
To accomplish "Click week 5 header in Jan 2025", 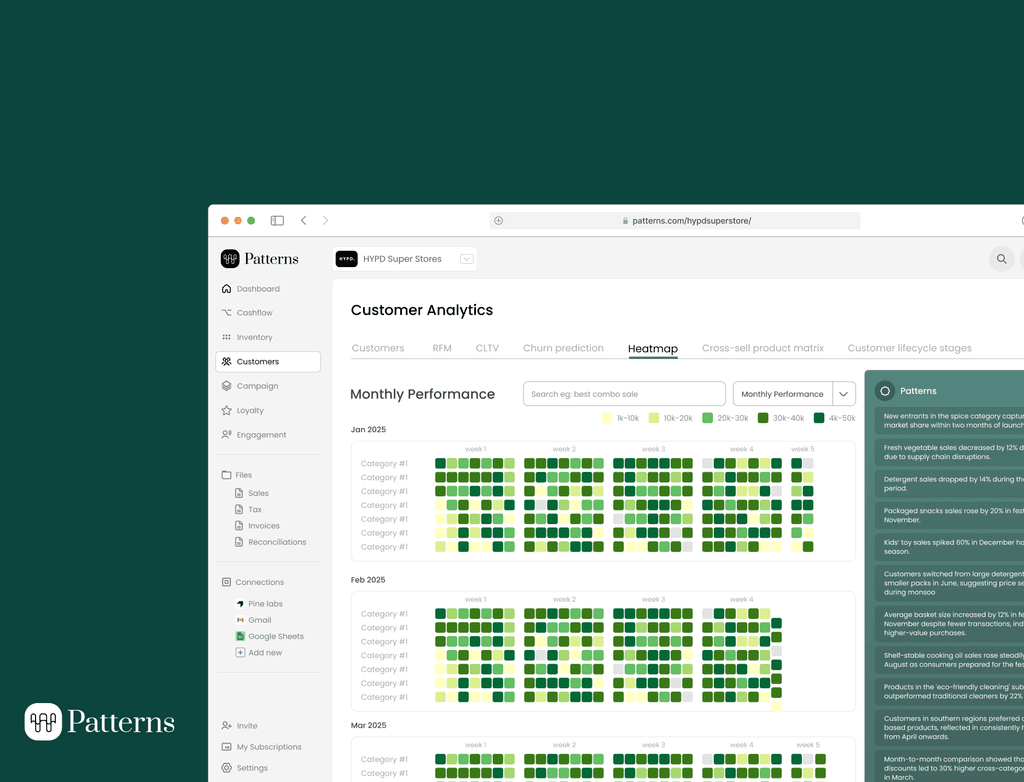I will pos(803,449).
